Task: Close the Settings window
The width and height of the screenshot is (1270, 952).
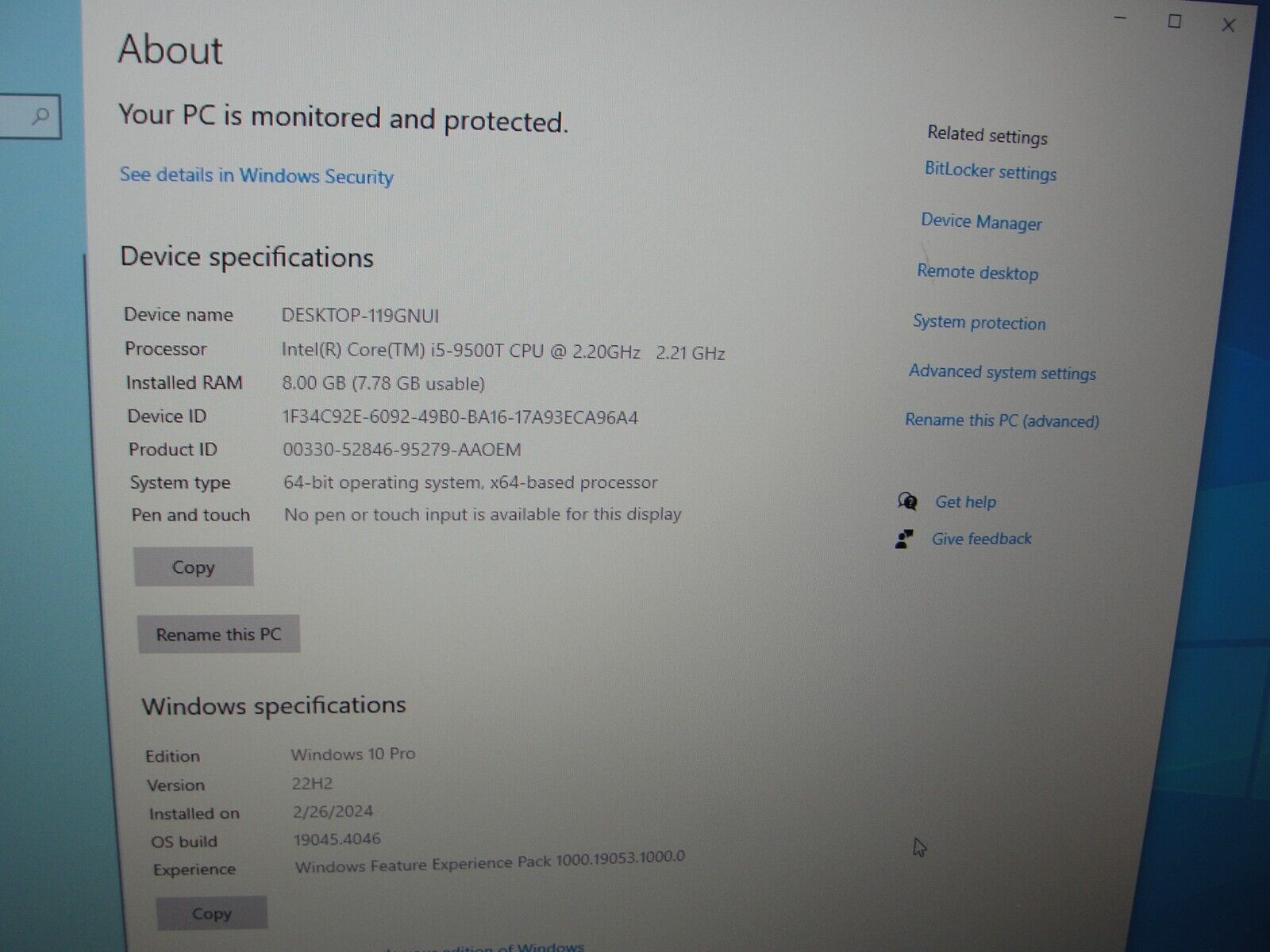Action: click(x=1228, y=25)
